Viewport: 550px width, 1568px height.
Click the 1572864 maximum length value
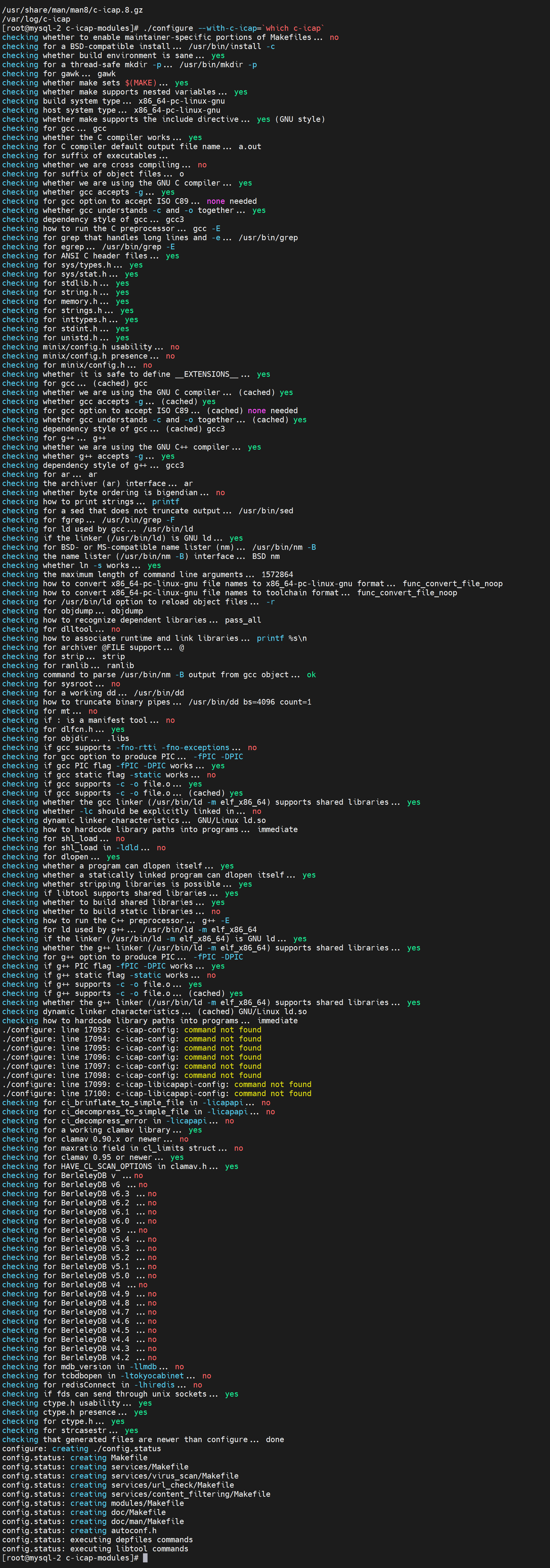[x=277, y=574]
